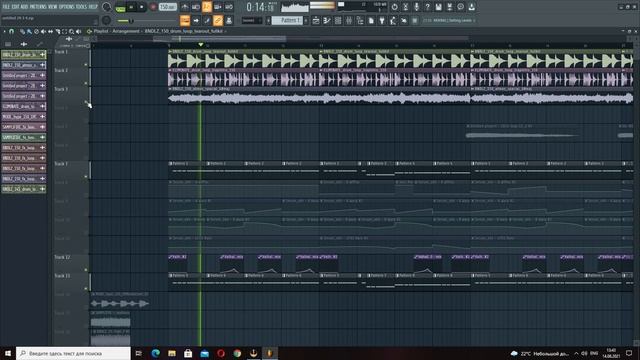This screenshot has height=360, width=640.
Task: Click the render export audio icon
Action: point(449,7)
